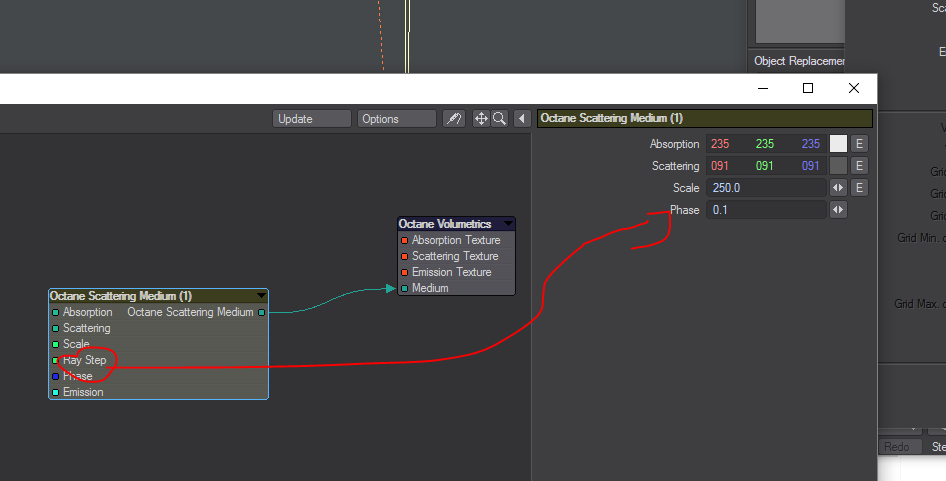
Task: Select the Octane Volumetrics node title
Action: [445, 224]
